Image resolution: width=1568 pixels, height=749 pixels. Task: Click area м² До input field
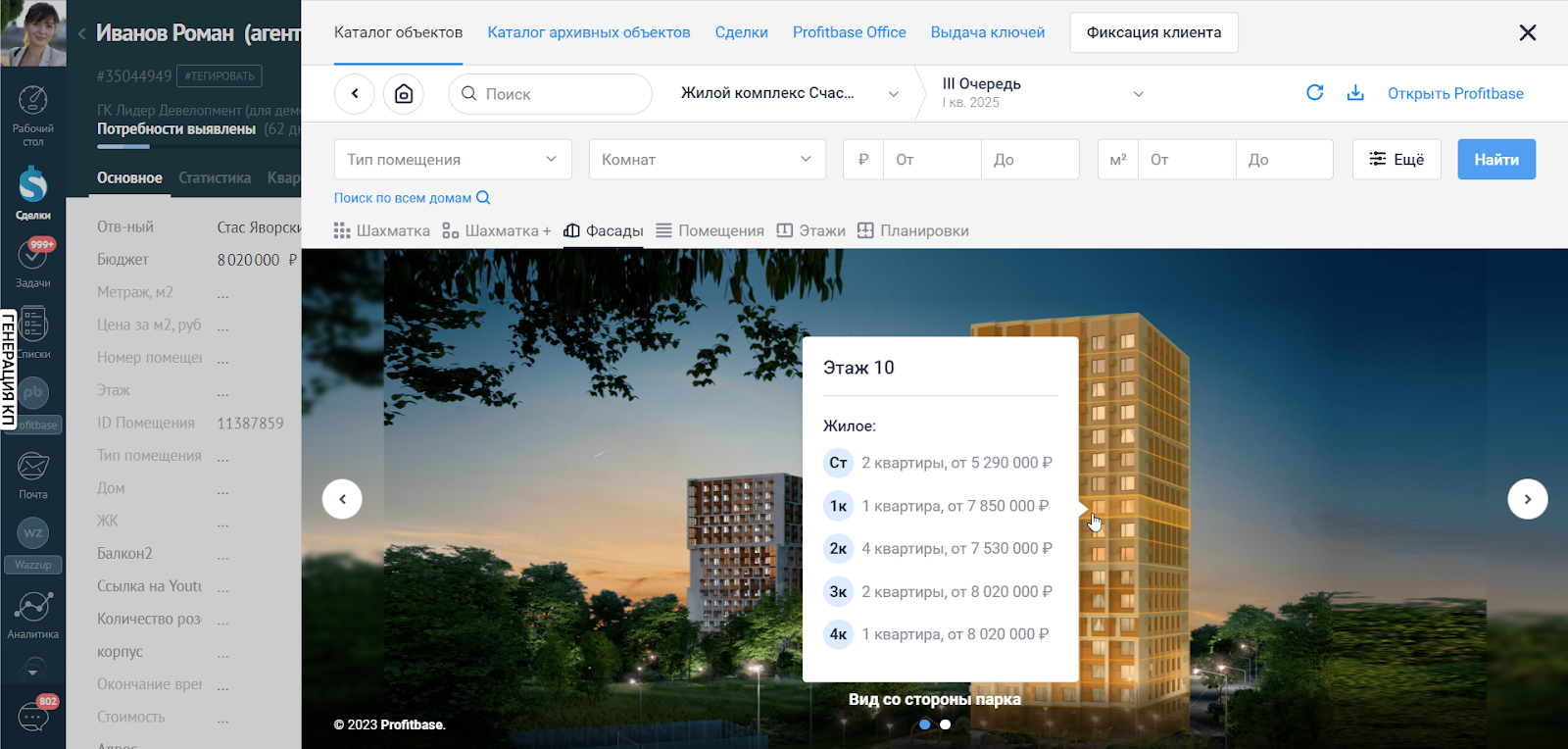pyautogui.click(x=1285, y=159)
